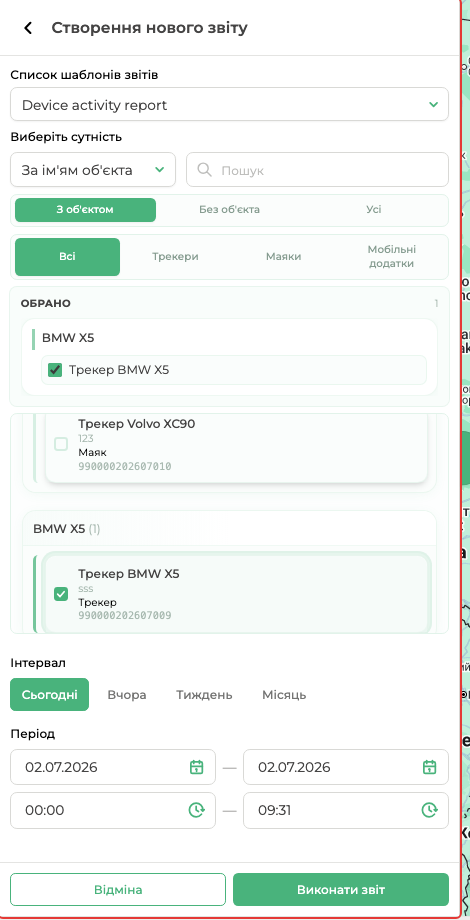Expand the 'За ім'ям об'єкта' entity dropdown
The image size is (470, 920).
(93, 170)
